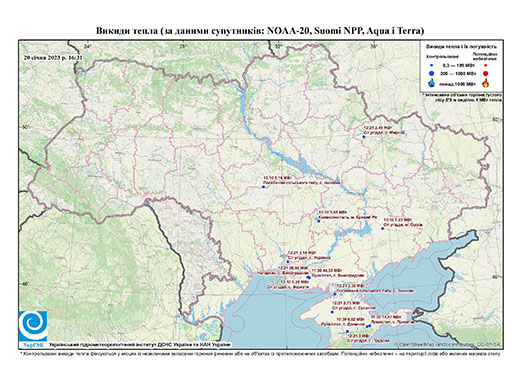Click the '200 — 1000 MW' legend label
This screenshot has height=368, width=520.
(x=458, y=73)
